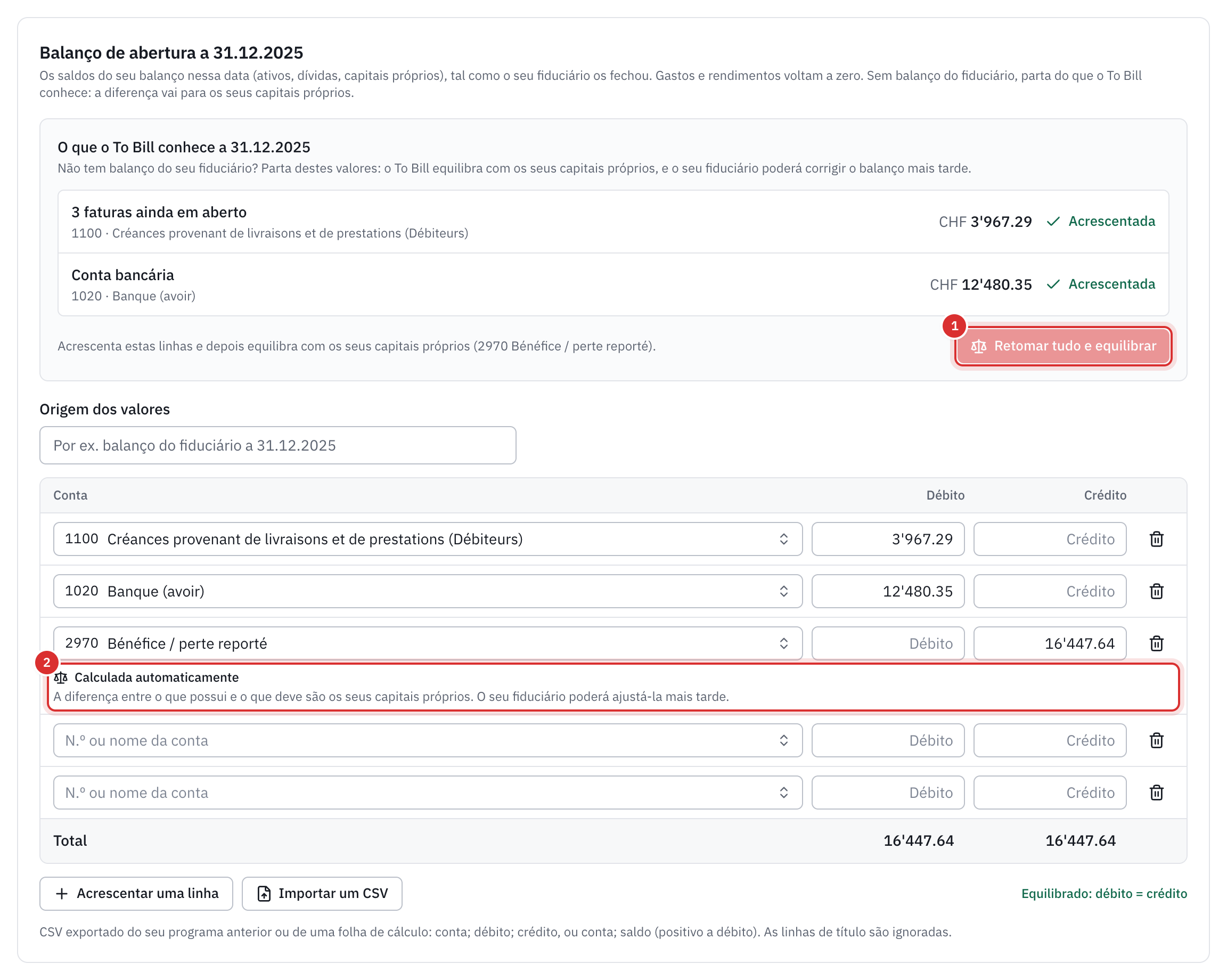Focus the Origem dos valores input field
The height and width of the screenshot is (980, 1227).
tap(277, 445)
